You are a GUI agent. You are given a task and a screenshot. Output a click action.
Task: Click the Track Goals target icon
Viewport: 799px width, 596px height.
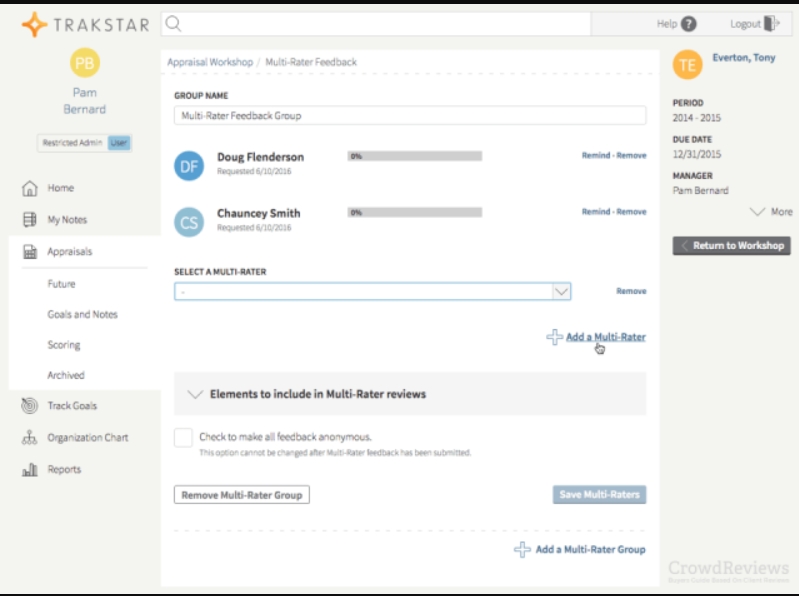tap(30, 406)
